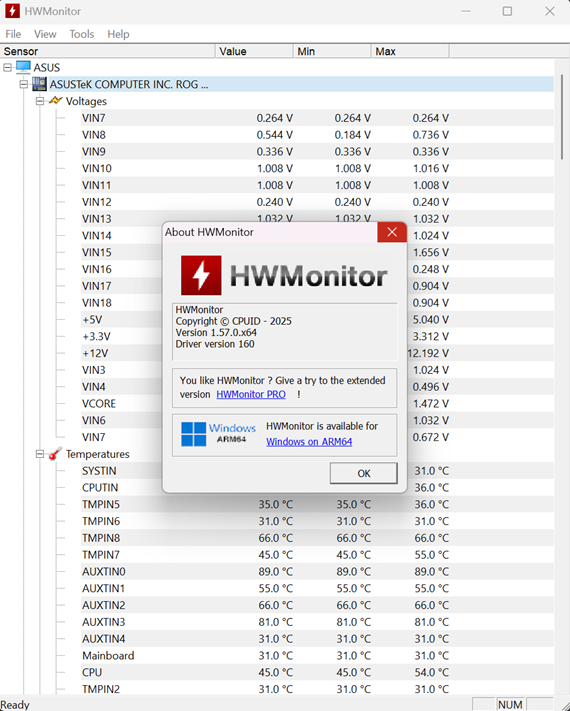Open the Windows on ARM64 link
This screenshot has width=570, height=711.
[x=309, y=442]
